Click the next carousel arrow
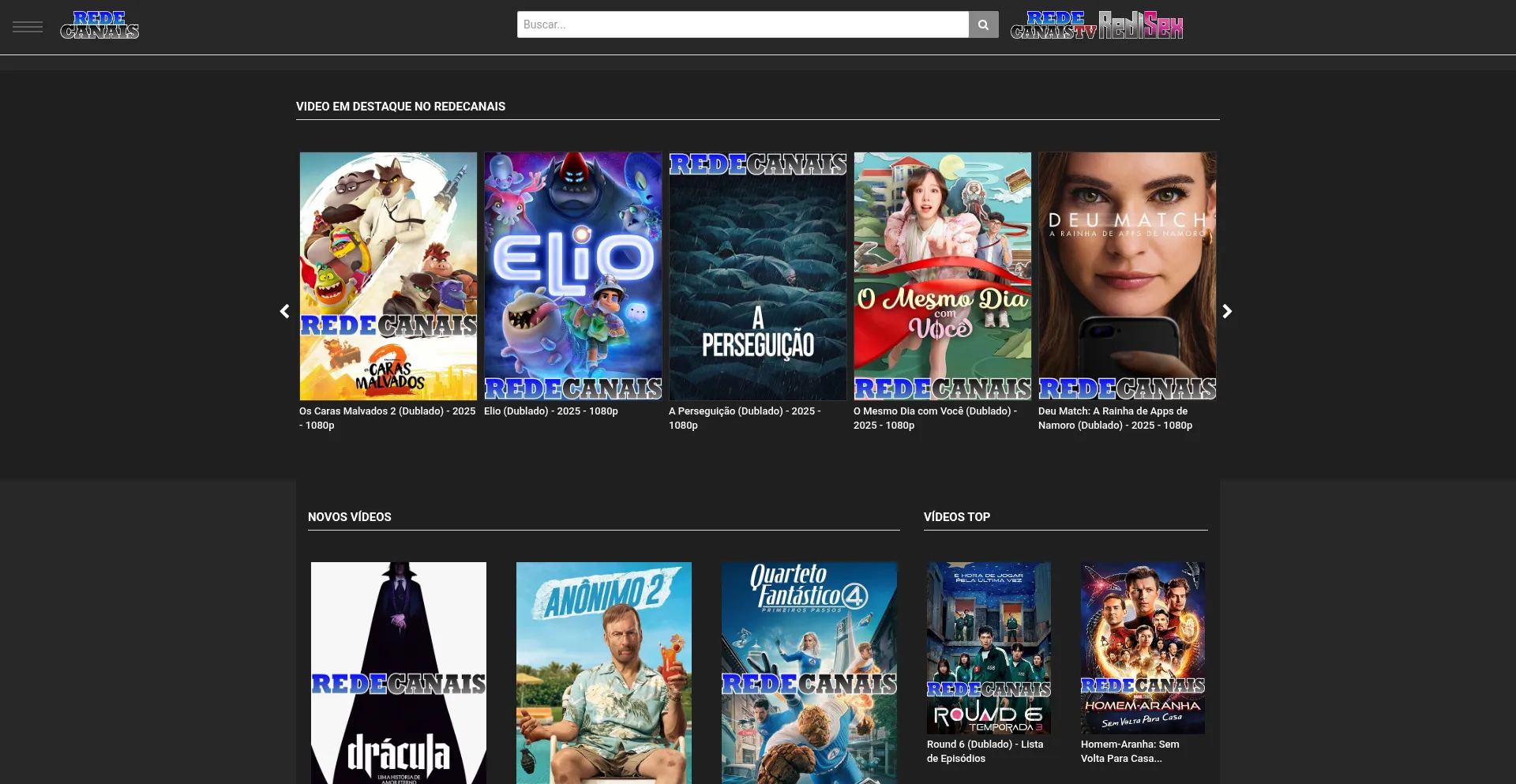Image resolution: width=1516 pixels, height=784 pixels. pyautogui.click(x=1227, y=311)
